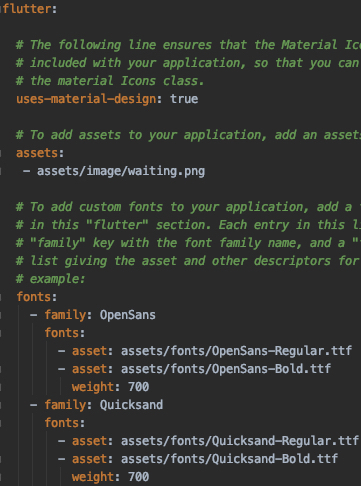Click the "family" key on the Quicksand line
The image size is (361, 486).
click(65, 405)
